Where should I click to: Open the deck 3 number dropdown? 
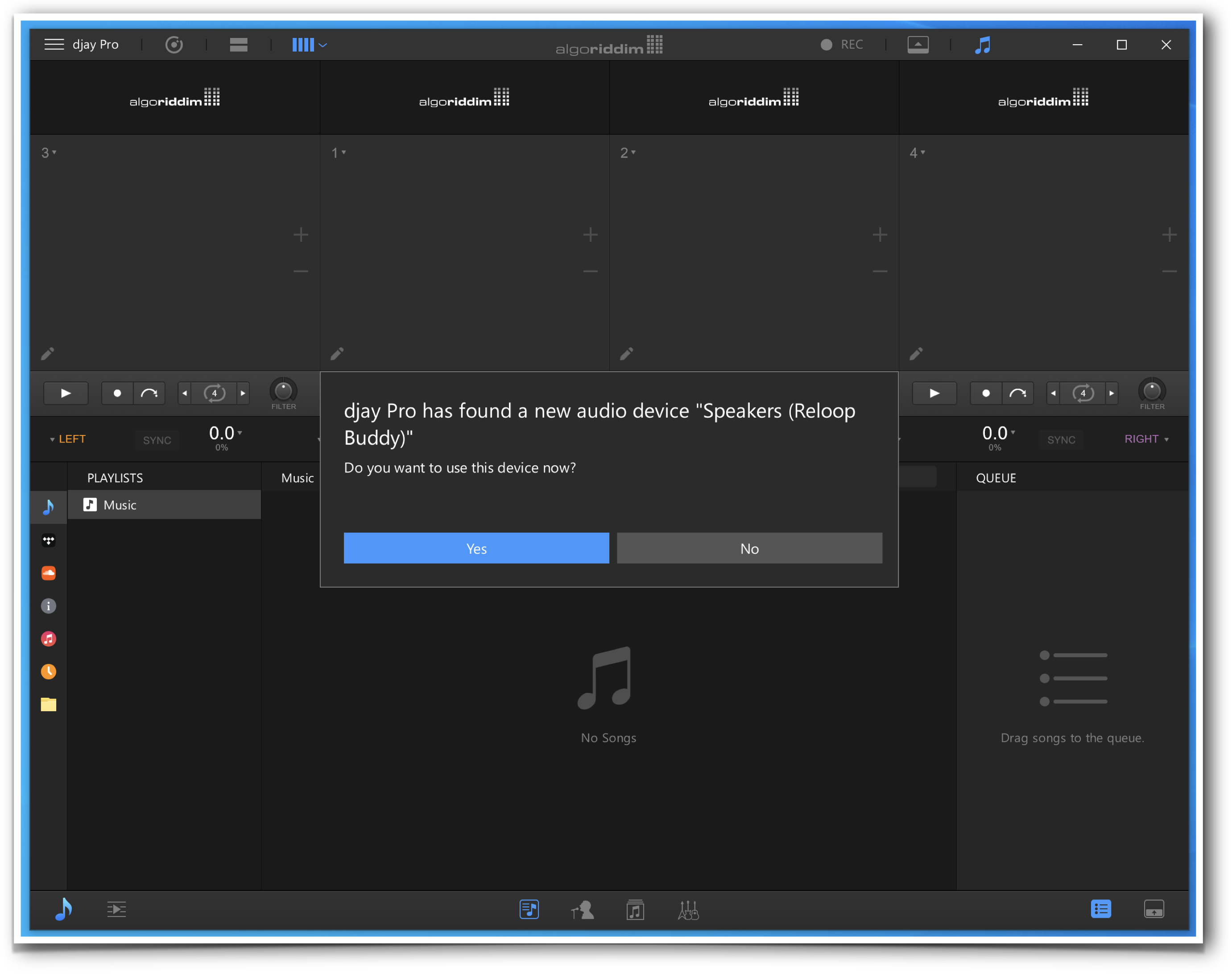[49, 153]
